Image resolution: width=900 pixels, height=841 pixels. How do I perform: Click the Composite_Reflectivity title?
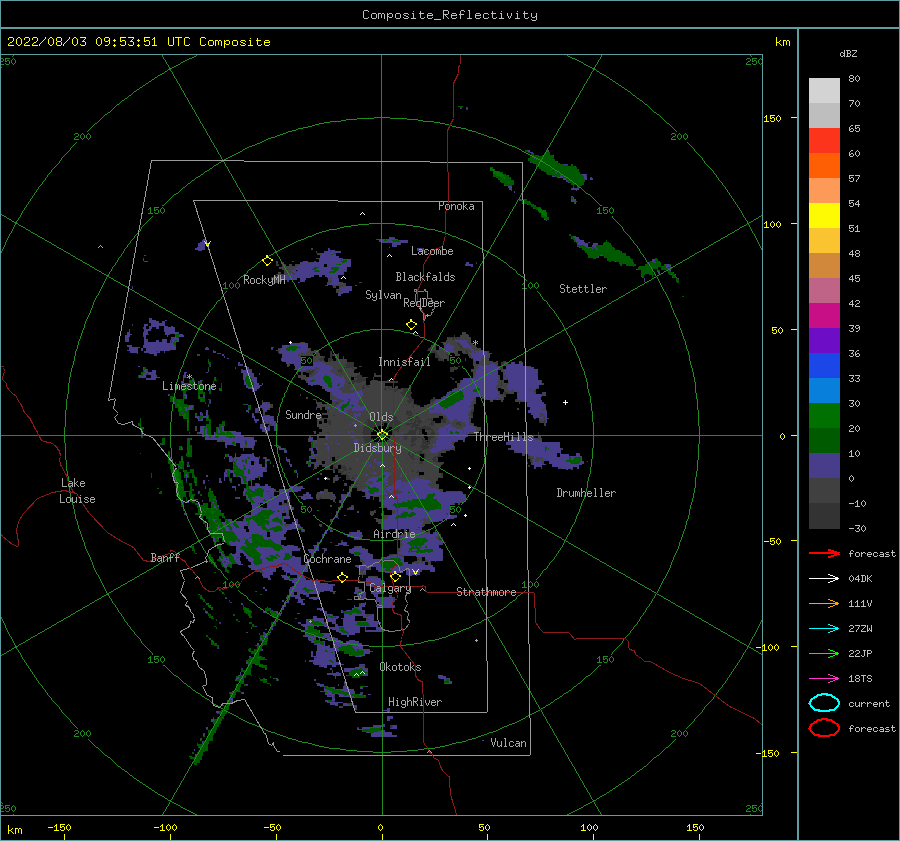450,15
